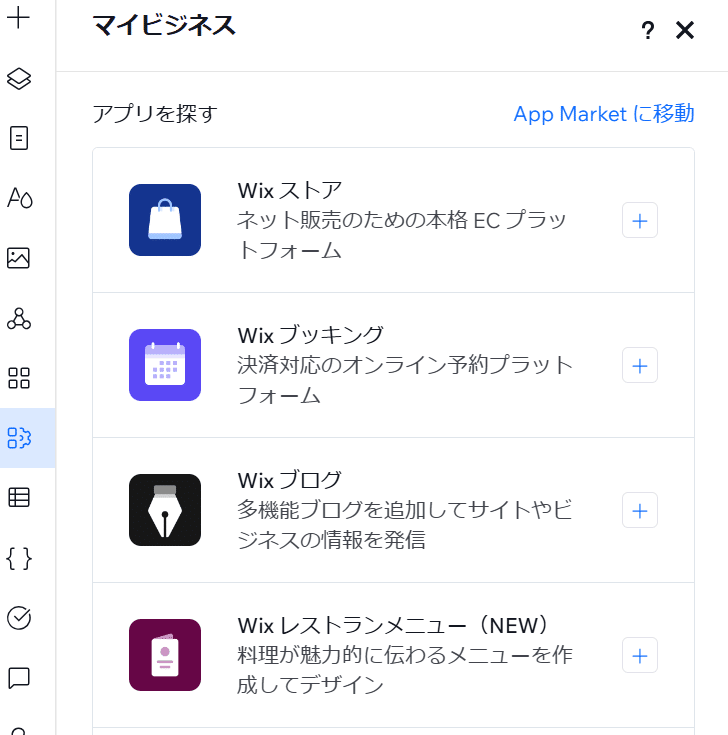Open the curly braces code icon
Screen dimensions: 728x735
[x=19, y=558]
